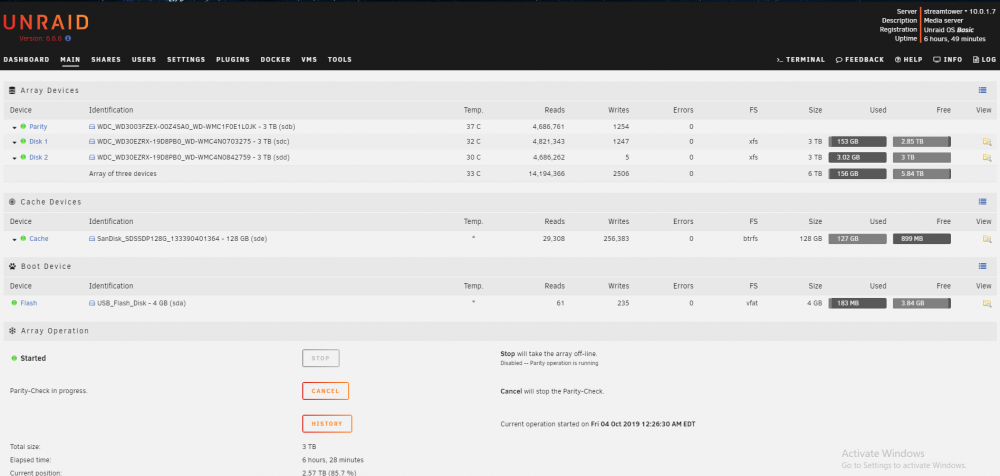
Task: Click Disk 1 green status indicator
Action: point(23,141)
